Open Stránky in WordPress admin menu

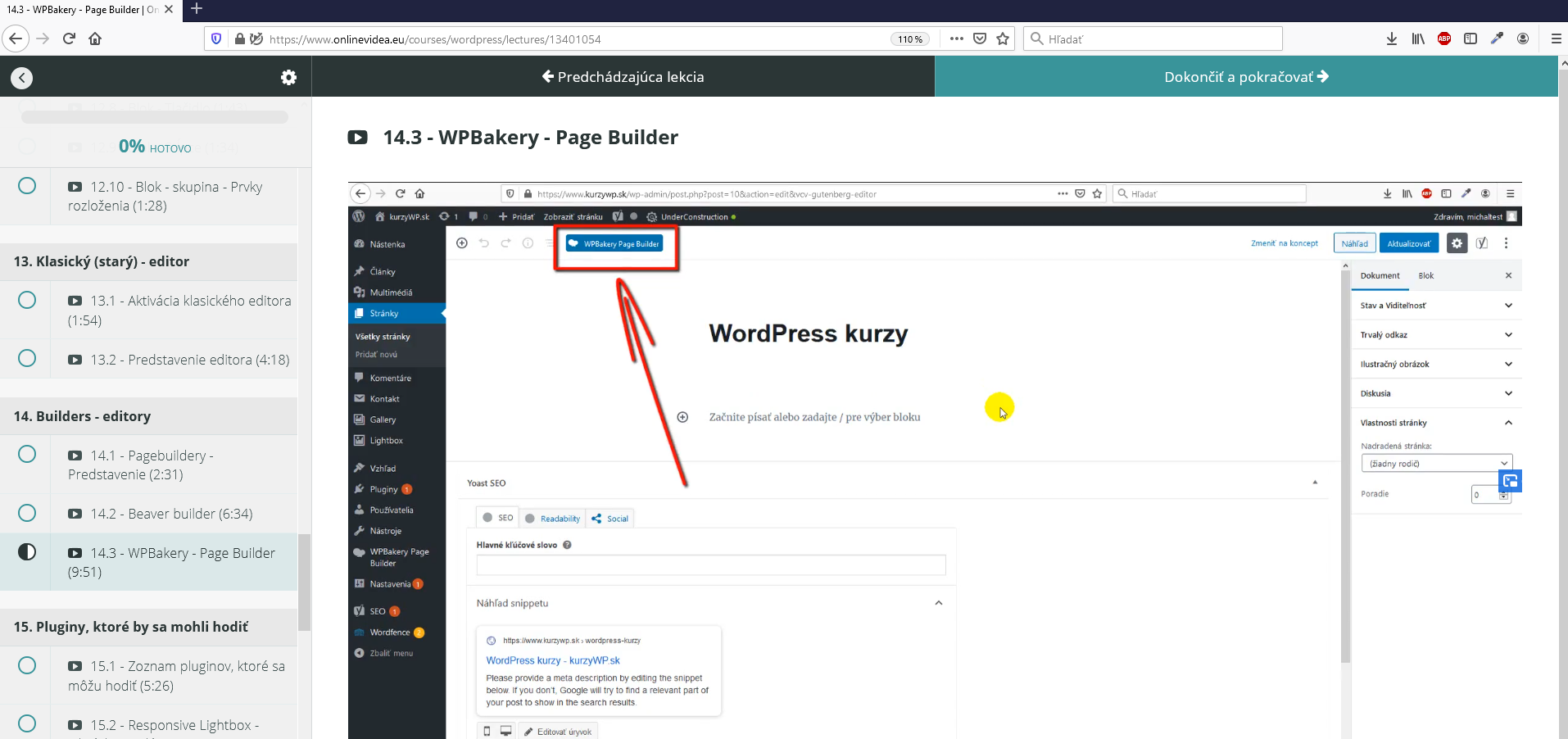point(397,314)
